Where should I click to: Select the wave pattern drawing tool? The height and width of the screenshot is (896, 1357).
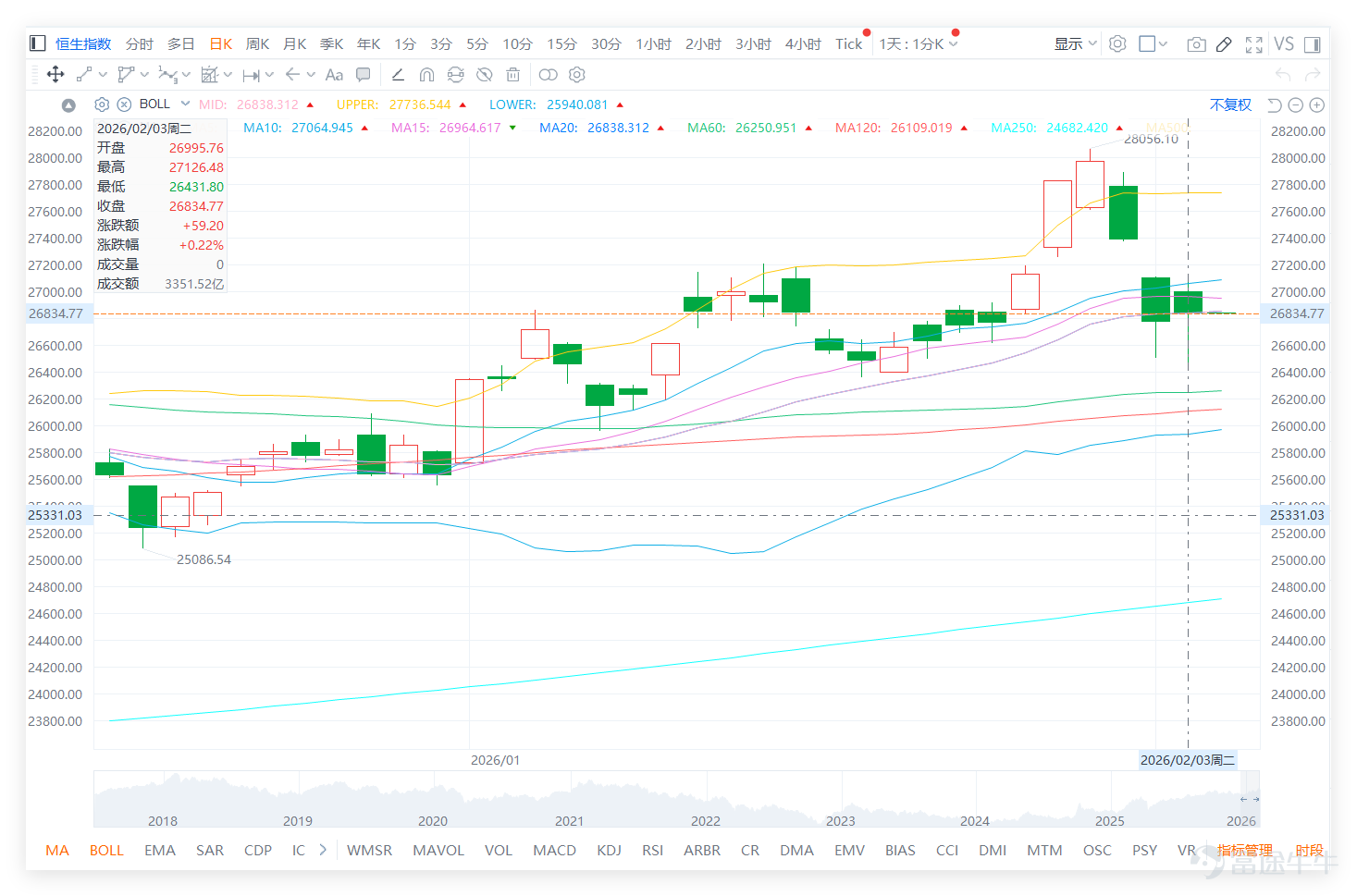coord(167,75)
